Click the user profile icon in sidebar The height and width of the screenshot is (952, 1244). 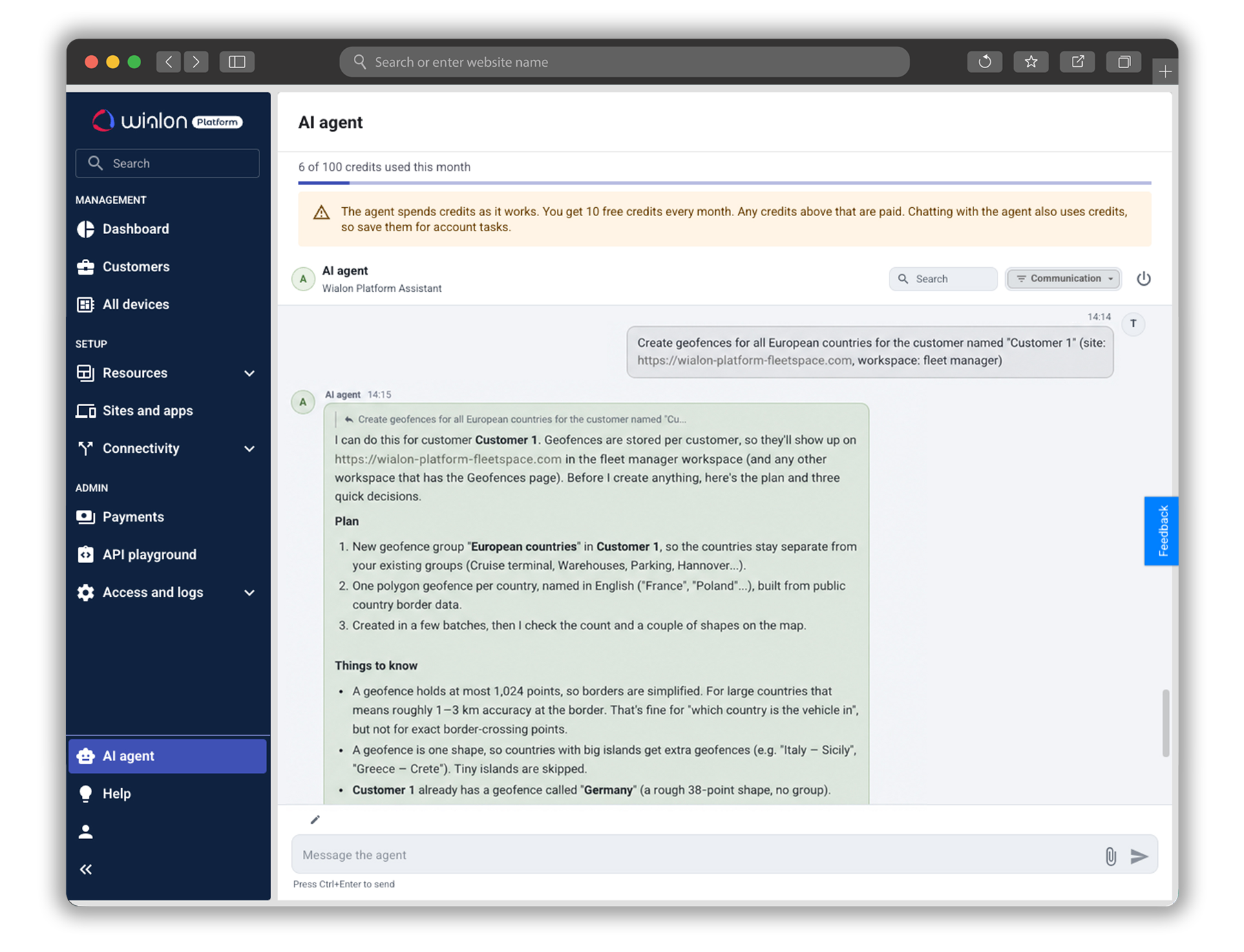(85, 832)
